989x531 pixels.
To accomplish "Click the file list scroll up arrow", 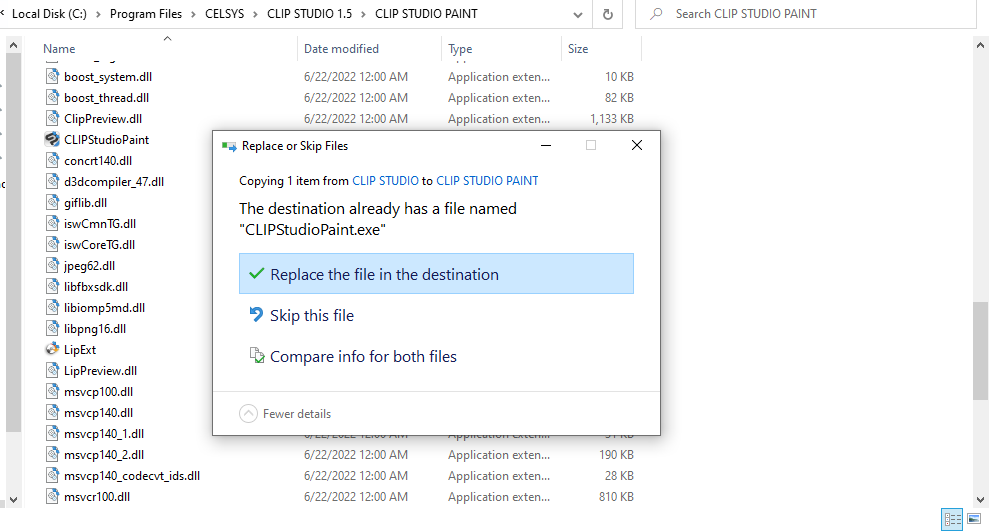I will point(980,45).
